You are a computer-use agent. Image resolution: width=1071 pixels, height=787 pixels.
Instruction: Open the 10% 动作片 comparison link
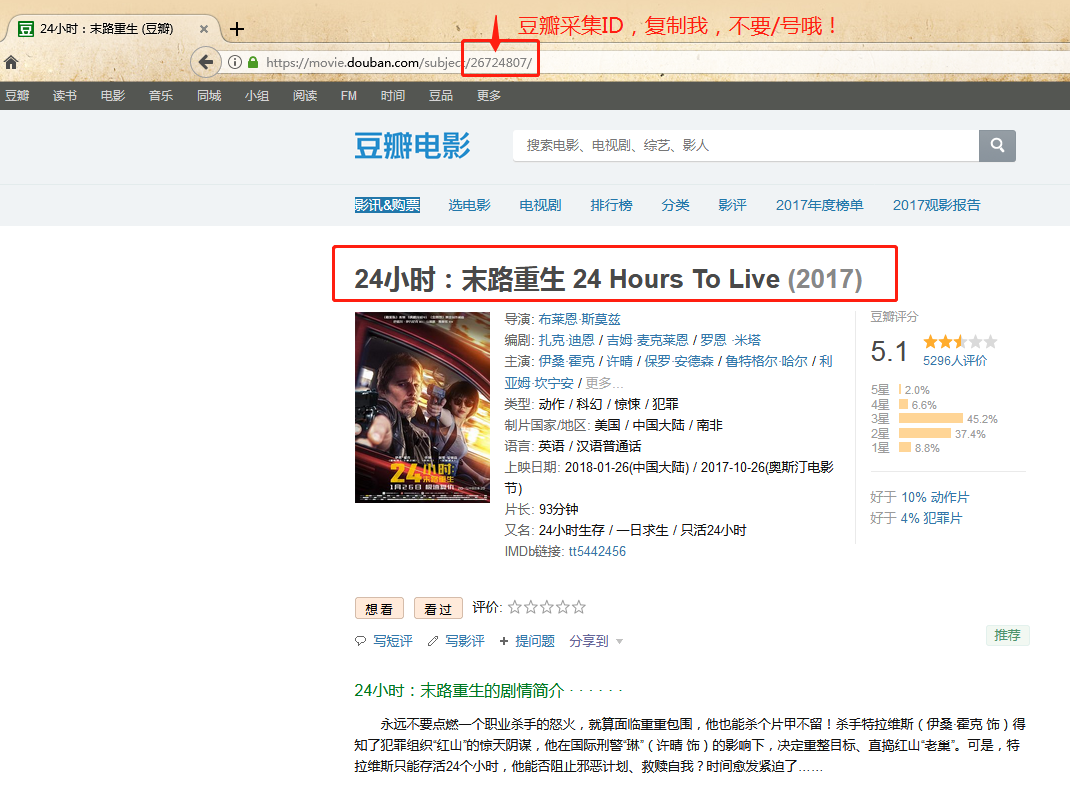click(934, 497)
